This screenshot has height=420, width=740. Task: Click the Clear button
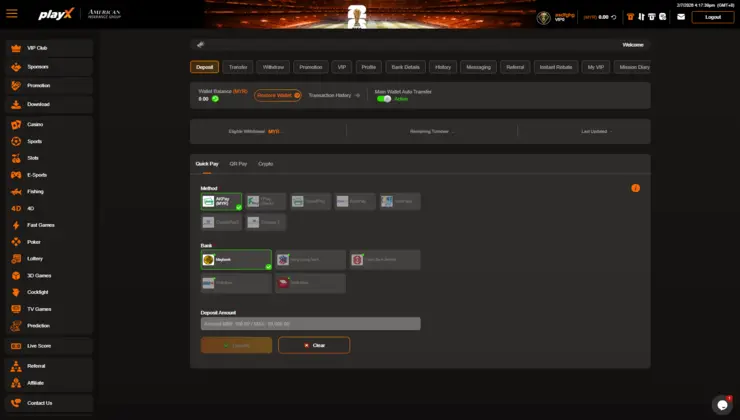(314, 345)
